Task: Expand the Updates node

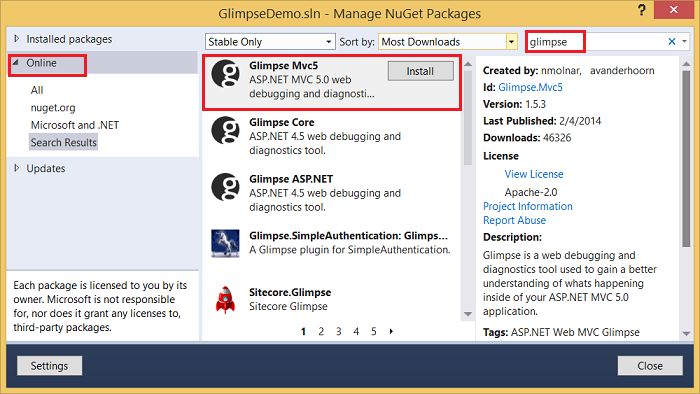Action: click(x=17, y=168)
